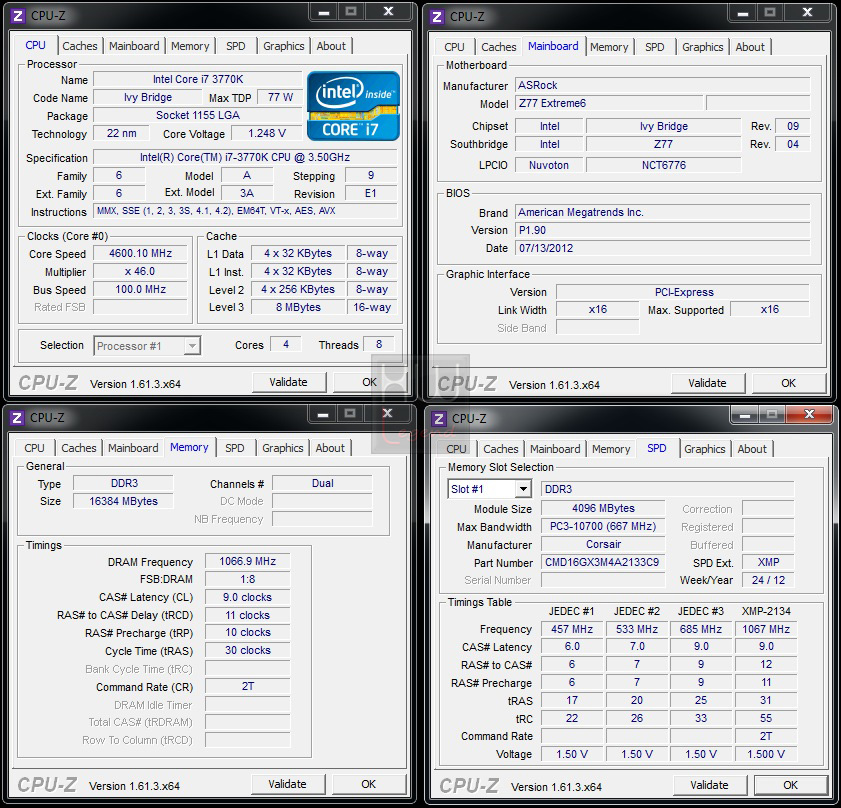Click the Instructions list field

(246, 211)
